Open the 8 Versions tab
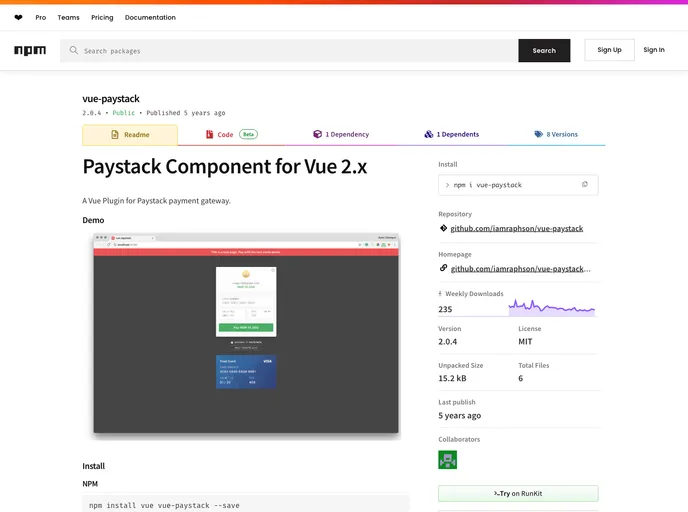 click(x=556, y=134)
